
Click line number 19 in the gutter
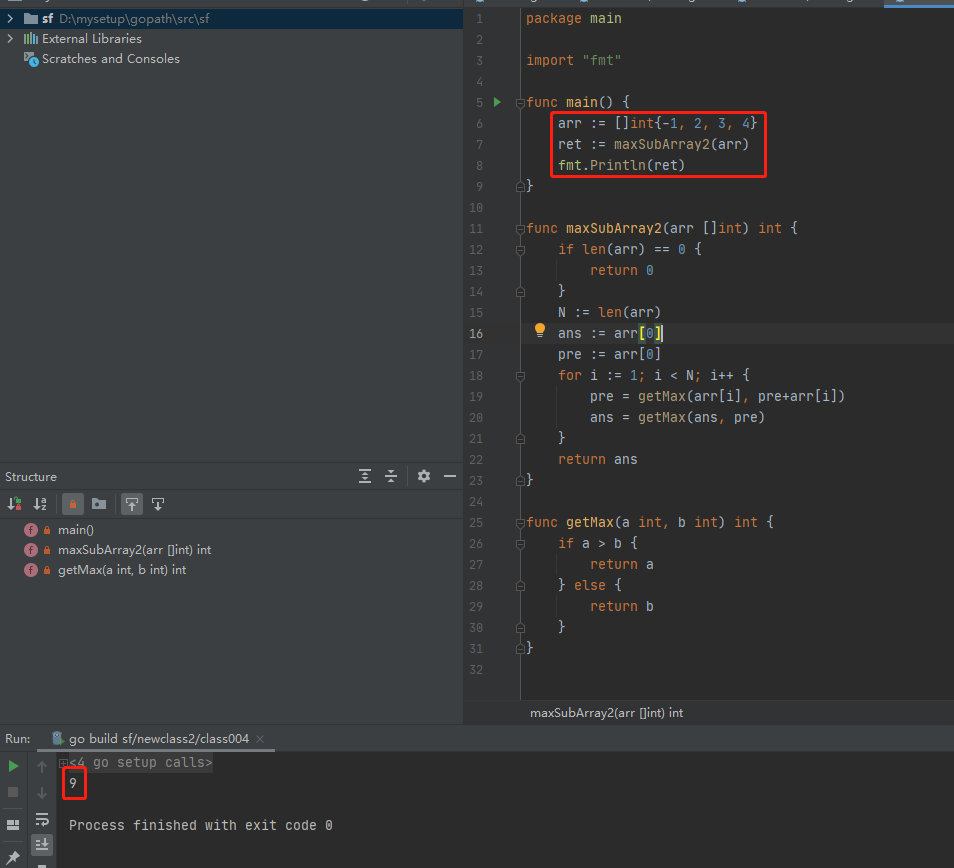476,397
